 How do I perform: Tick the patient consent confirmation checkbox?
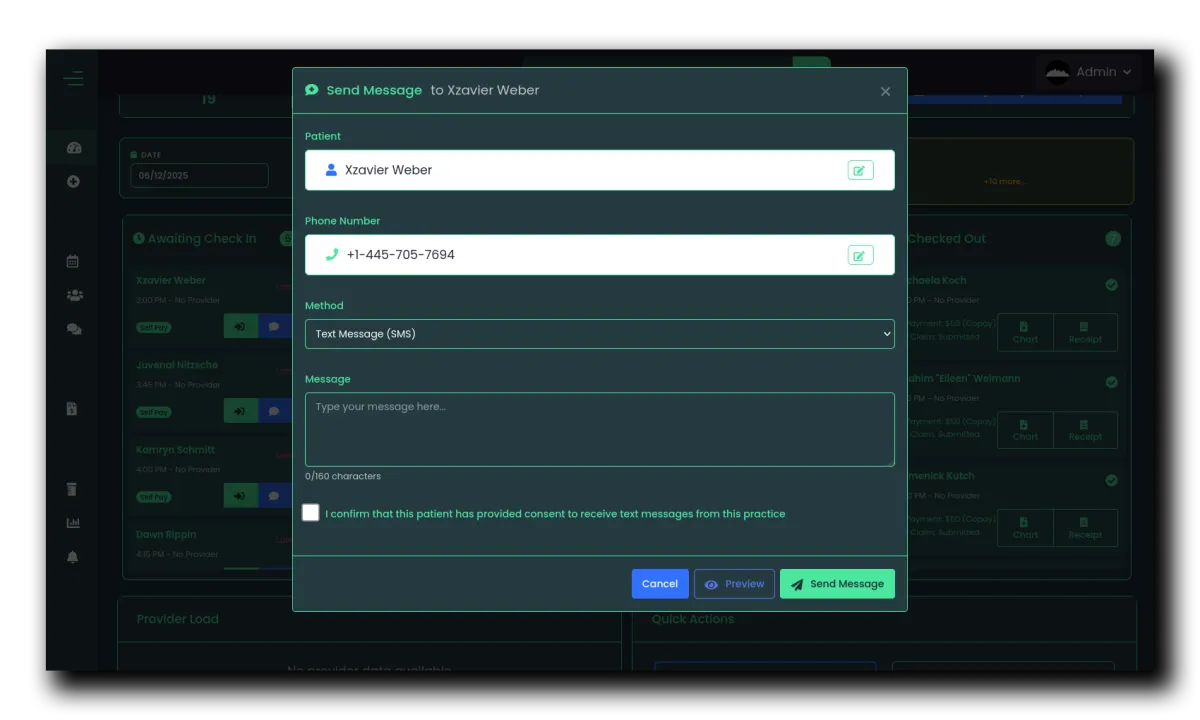tap(311, 513)
